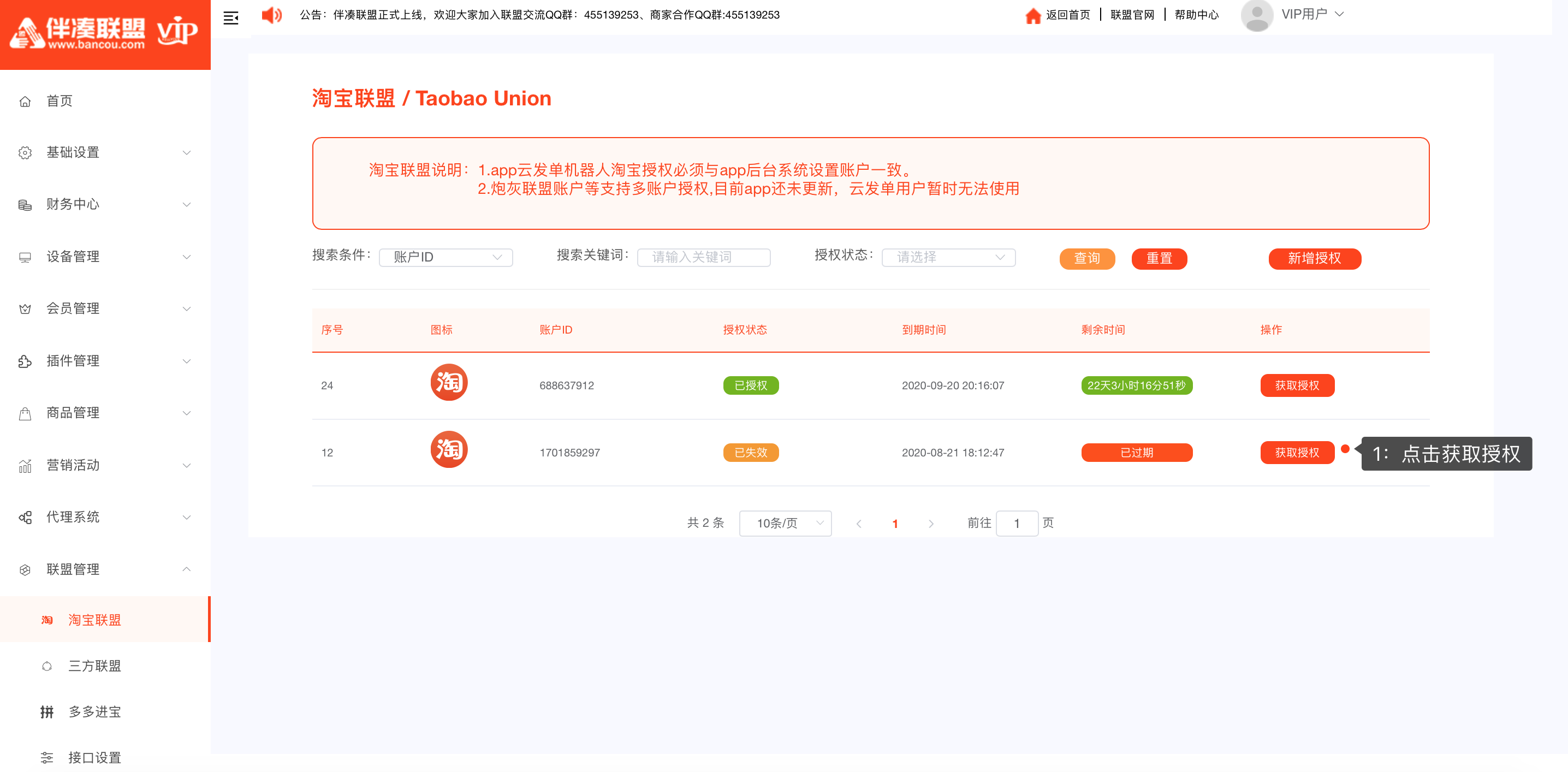
Task: Open the 10条/页 page size dropdown
Action: [x=785, y=524]
